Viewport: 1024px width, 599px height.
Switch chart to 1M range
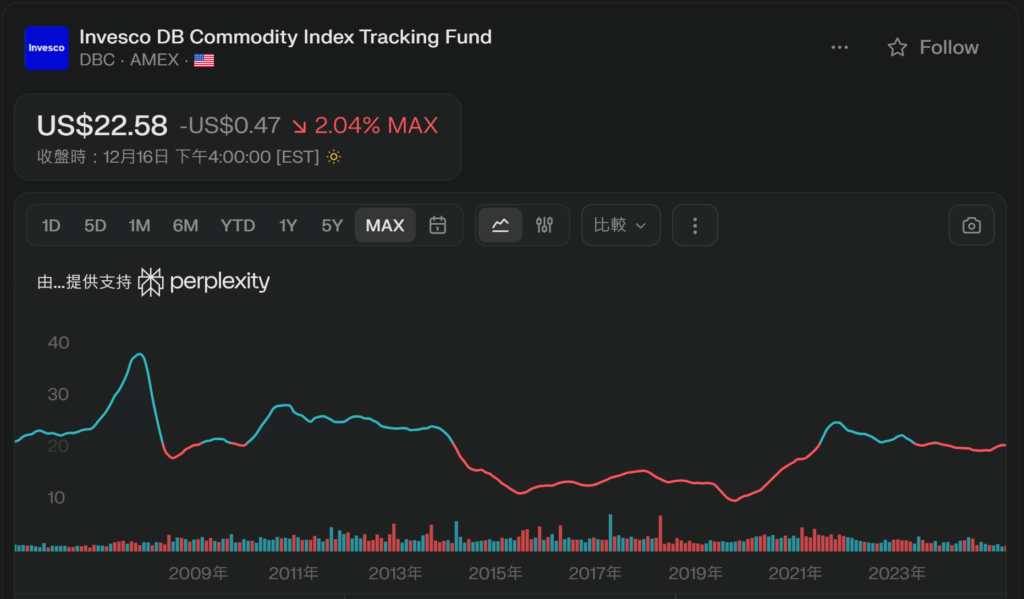(x=139, y=225)
